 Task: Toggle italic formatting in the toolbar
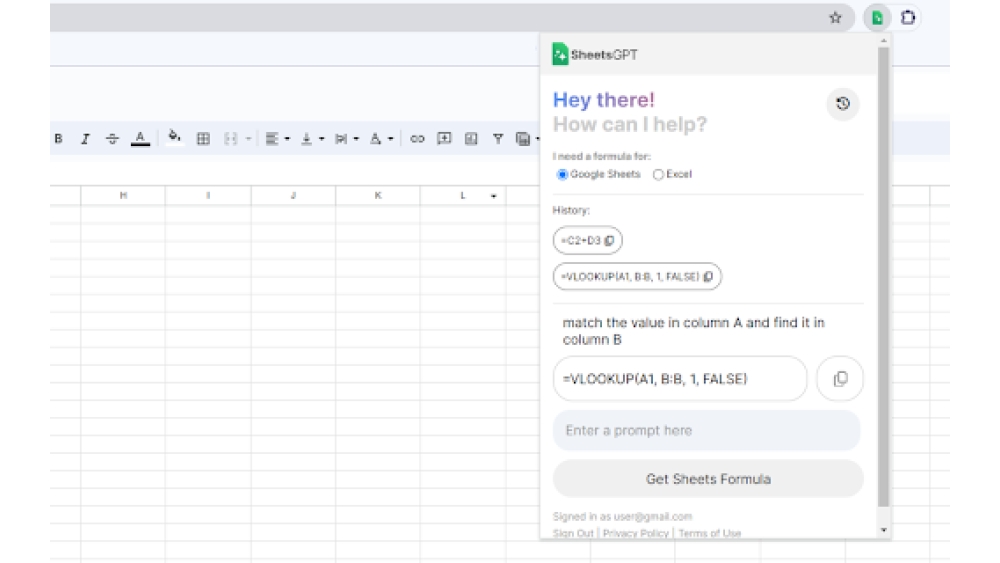coord(85,138)
